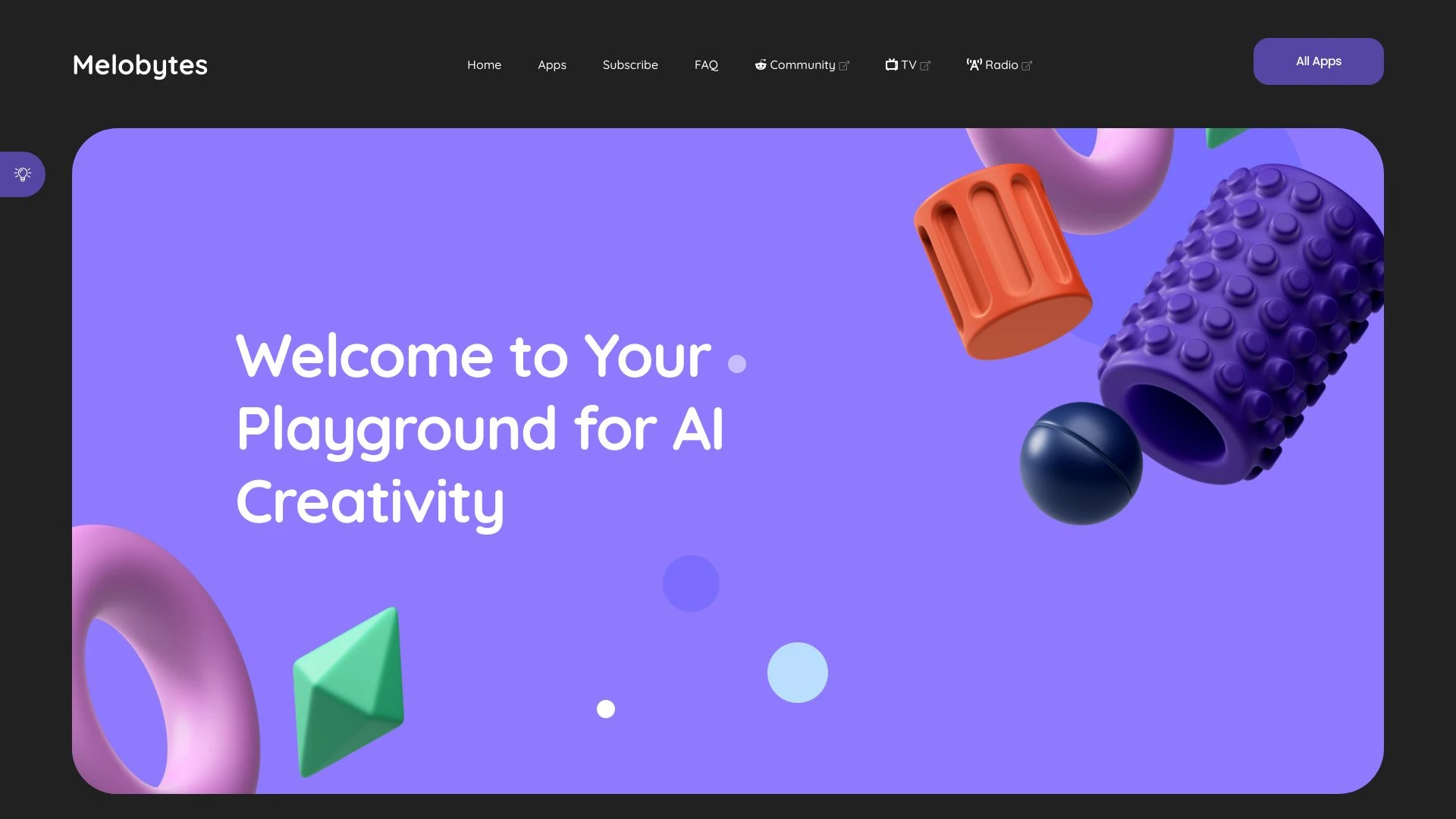1456x819 pixels.
Task: Select the FAQ navigation tab
Action: pos(706,64)
